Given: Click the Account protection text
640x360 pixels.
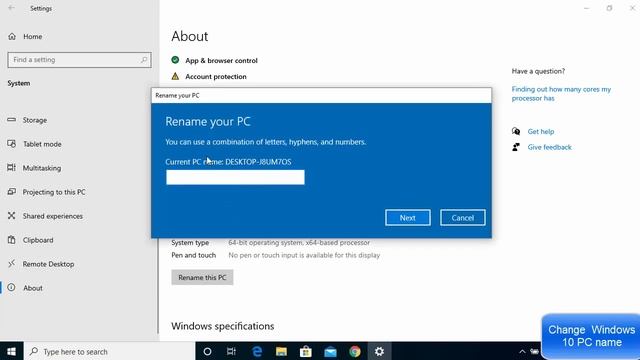Looking at the screenshot, I should click(216, 76).
